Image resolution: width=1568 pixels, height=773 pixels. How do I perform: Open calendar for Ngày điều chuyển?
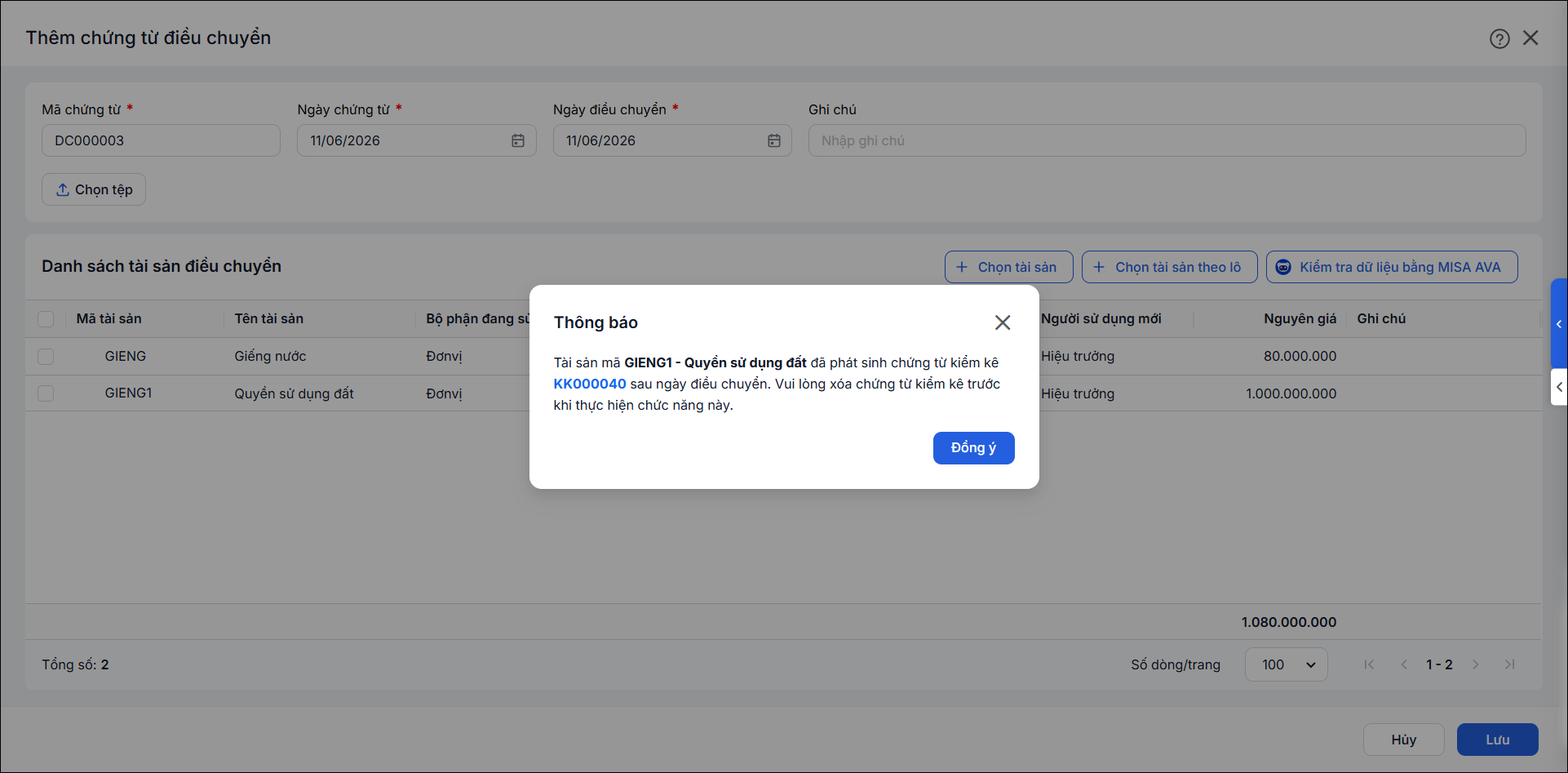pyautogui.click(x=774, y=140)
